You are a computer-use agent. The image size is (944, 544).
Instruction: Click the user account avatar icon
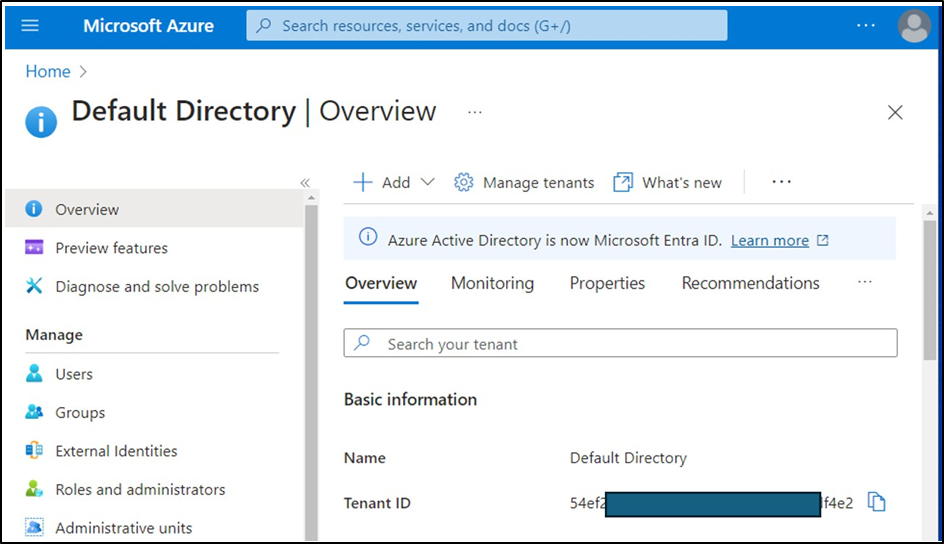[x=914, y=26]
